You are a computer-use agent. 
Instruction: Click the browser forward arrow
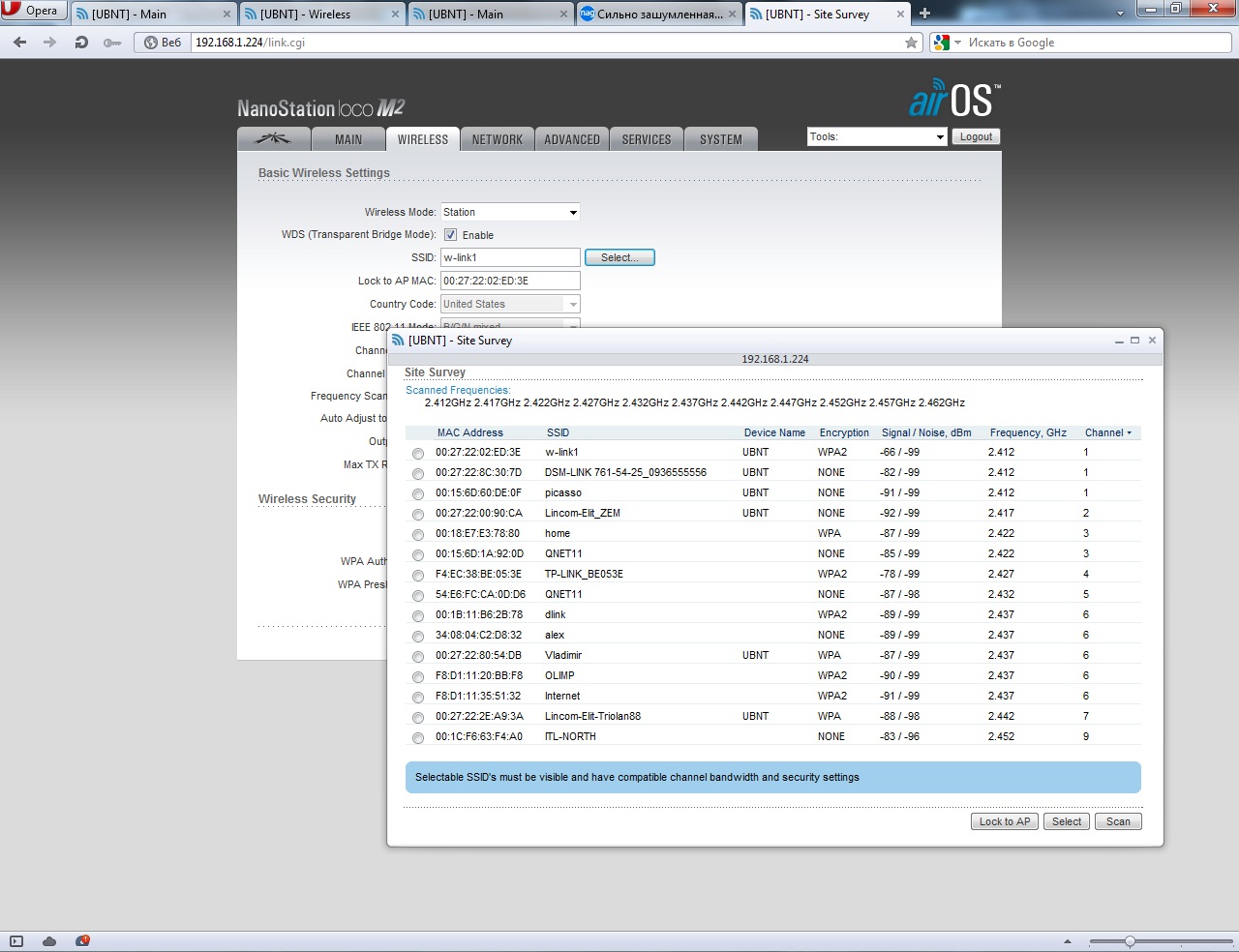pyautogui.click(x=49, y=43)
